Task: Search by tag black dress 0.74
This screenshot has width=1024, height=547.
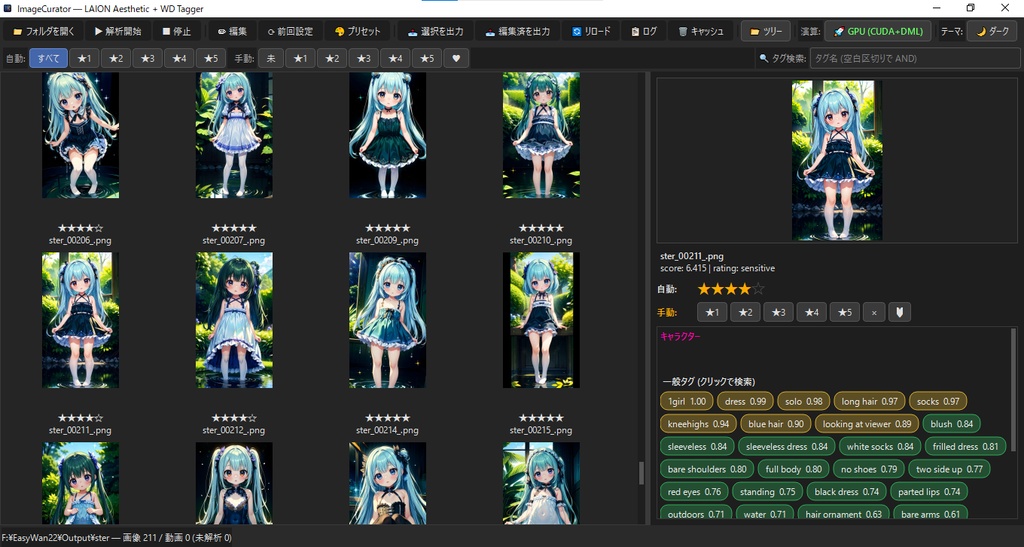Action: (x=846, y=492)
